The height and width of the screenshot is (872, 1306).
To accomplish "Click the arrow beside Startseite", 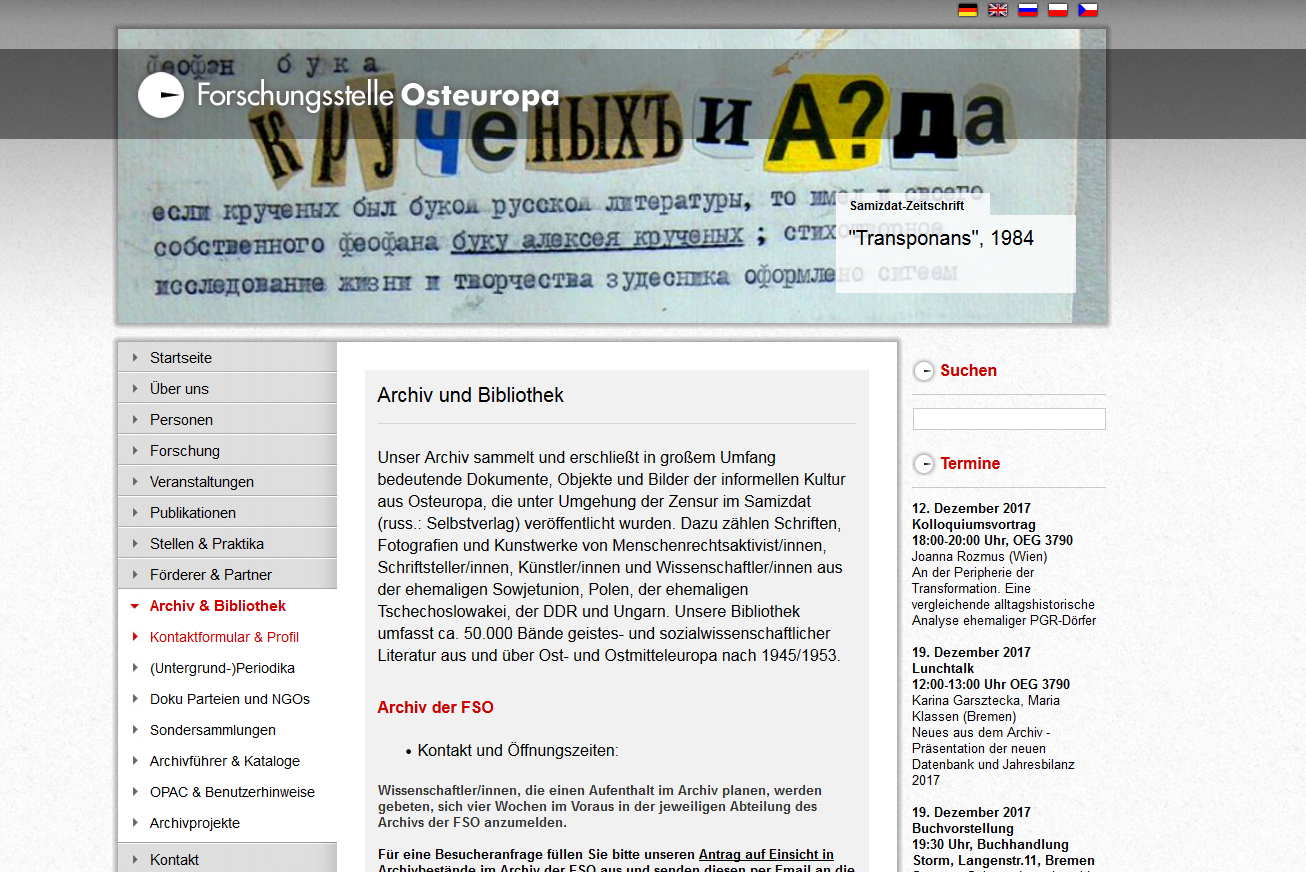I will point(135,357).
